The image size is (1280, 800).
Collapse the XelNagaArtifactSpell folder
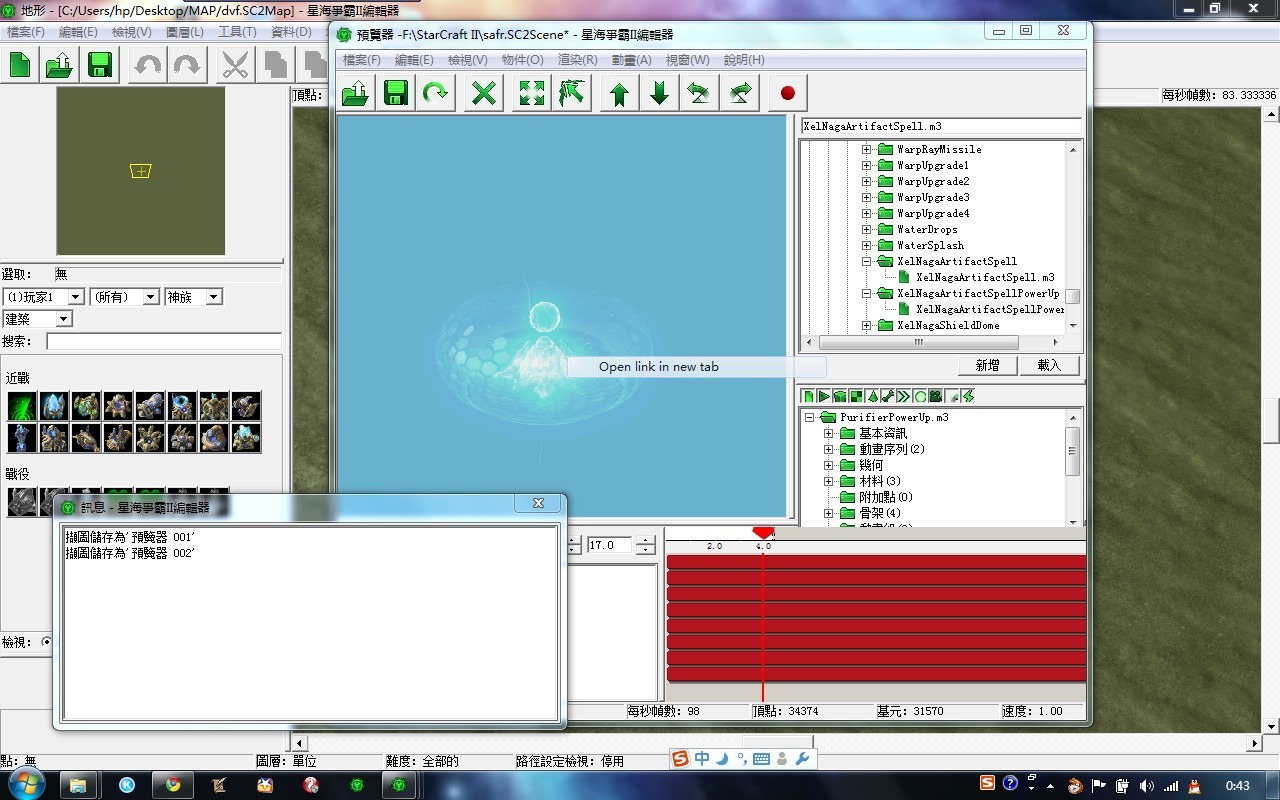[x=867, y=261]
